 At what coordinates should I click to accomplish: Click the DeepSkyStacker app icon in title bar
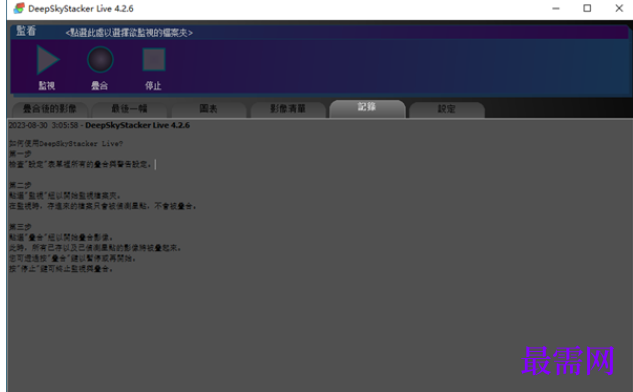tap(19, 8)
